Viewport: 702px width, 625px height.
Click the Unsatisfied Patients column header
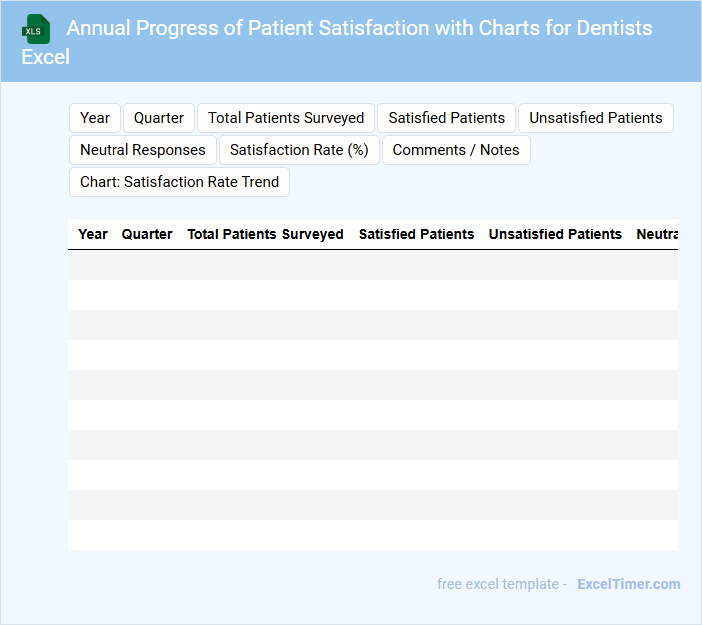tap(555, 234)
